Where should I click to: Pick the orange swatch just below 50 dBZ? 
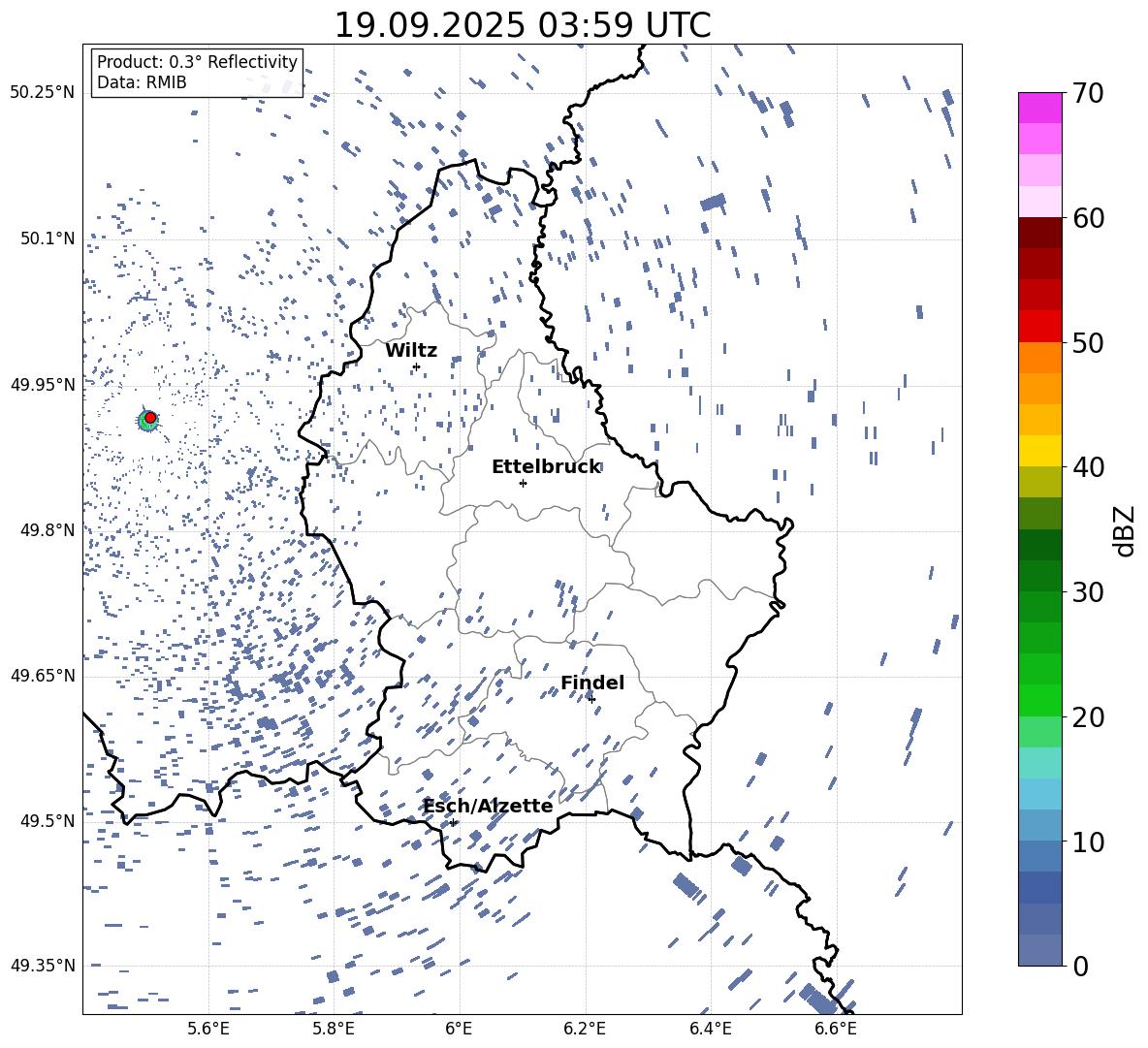pyautogui.click(x=1040, y=358)
